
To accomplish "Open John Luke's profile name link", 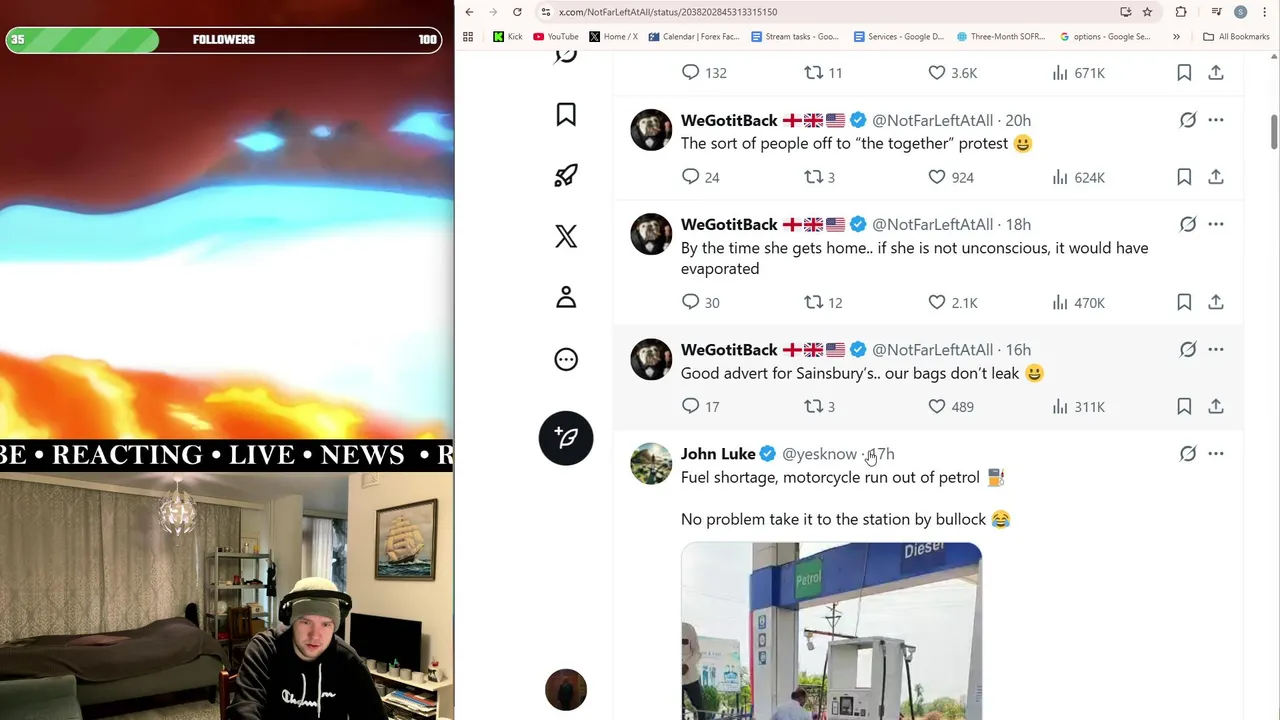I will 718,454.
